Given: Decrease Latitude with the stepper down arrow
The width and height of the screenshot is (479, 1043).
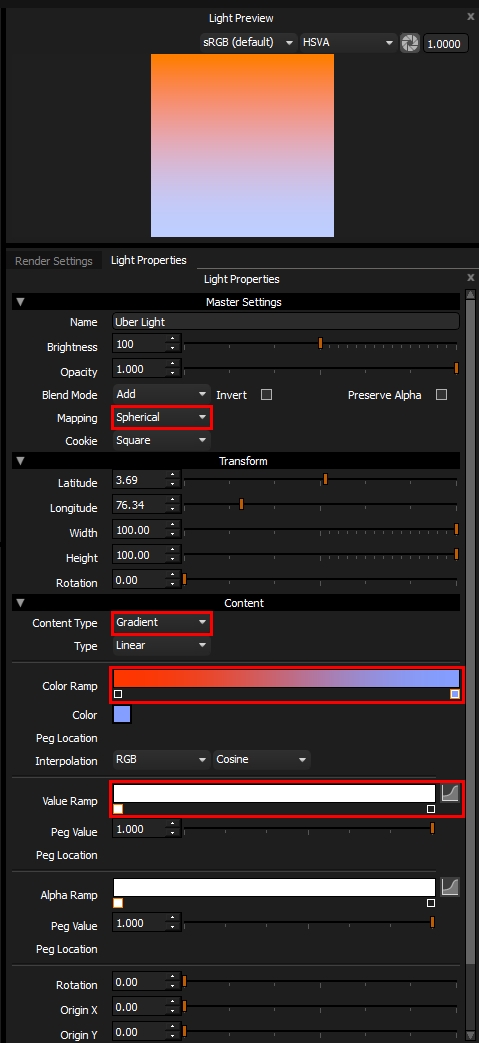Looking at the screenshot, I should pos(173,484).
